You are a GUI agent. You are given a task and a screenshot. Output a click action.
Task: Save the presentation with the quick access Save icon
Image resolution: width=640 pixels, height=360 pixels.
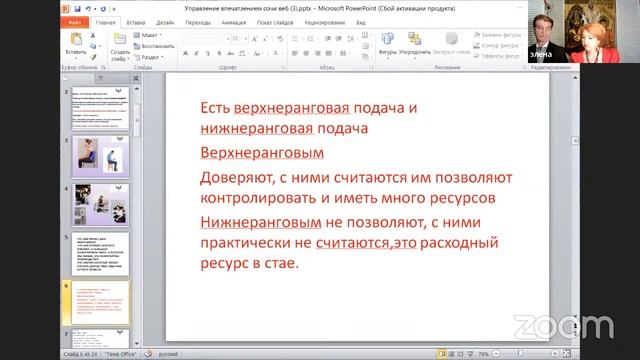(x=78, y=9)
